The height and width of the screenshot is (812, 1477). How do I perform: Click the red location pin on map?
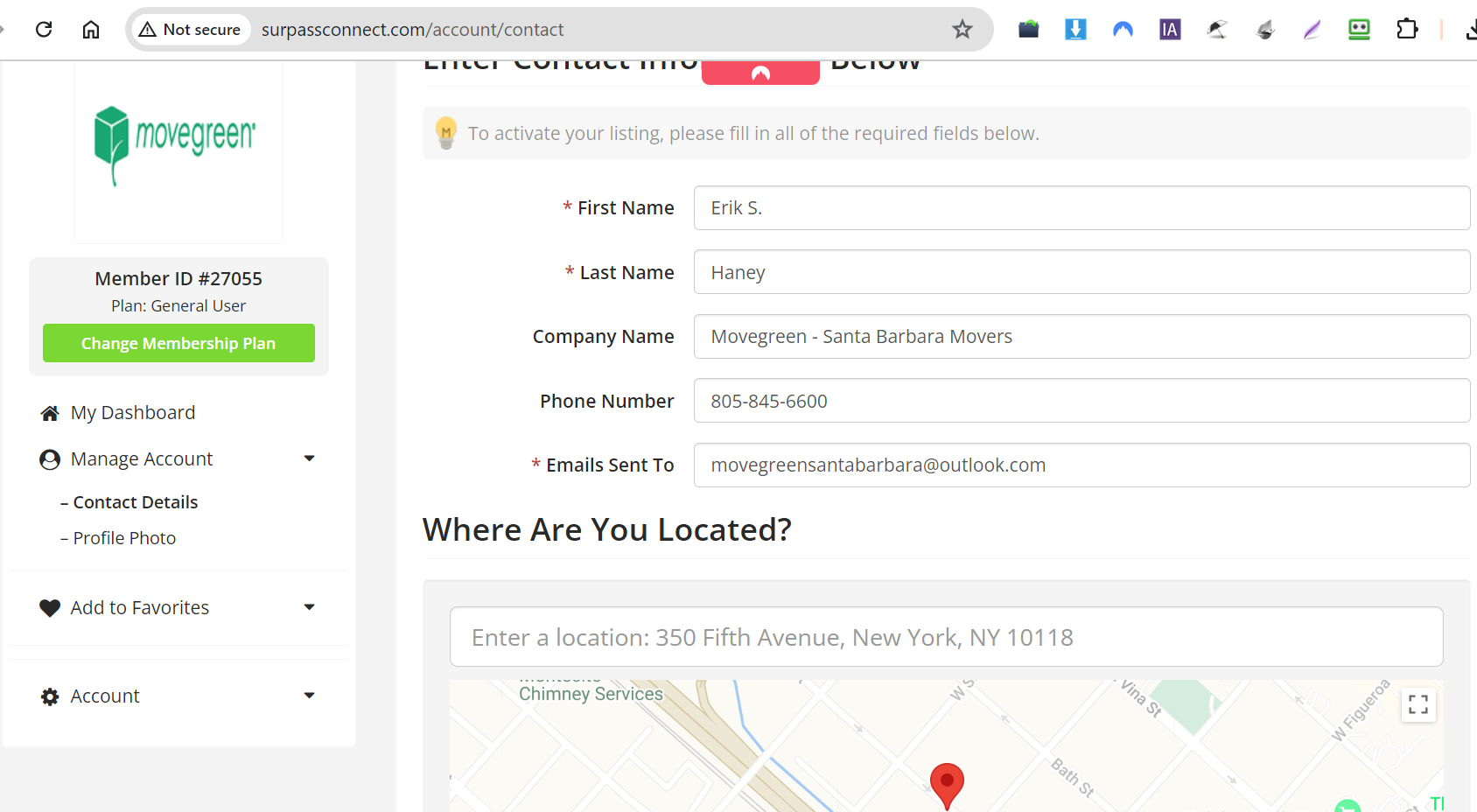point(947,785)
